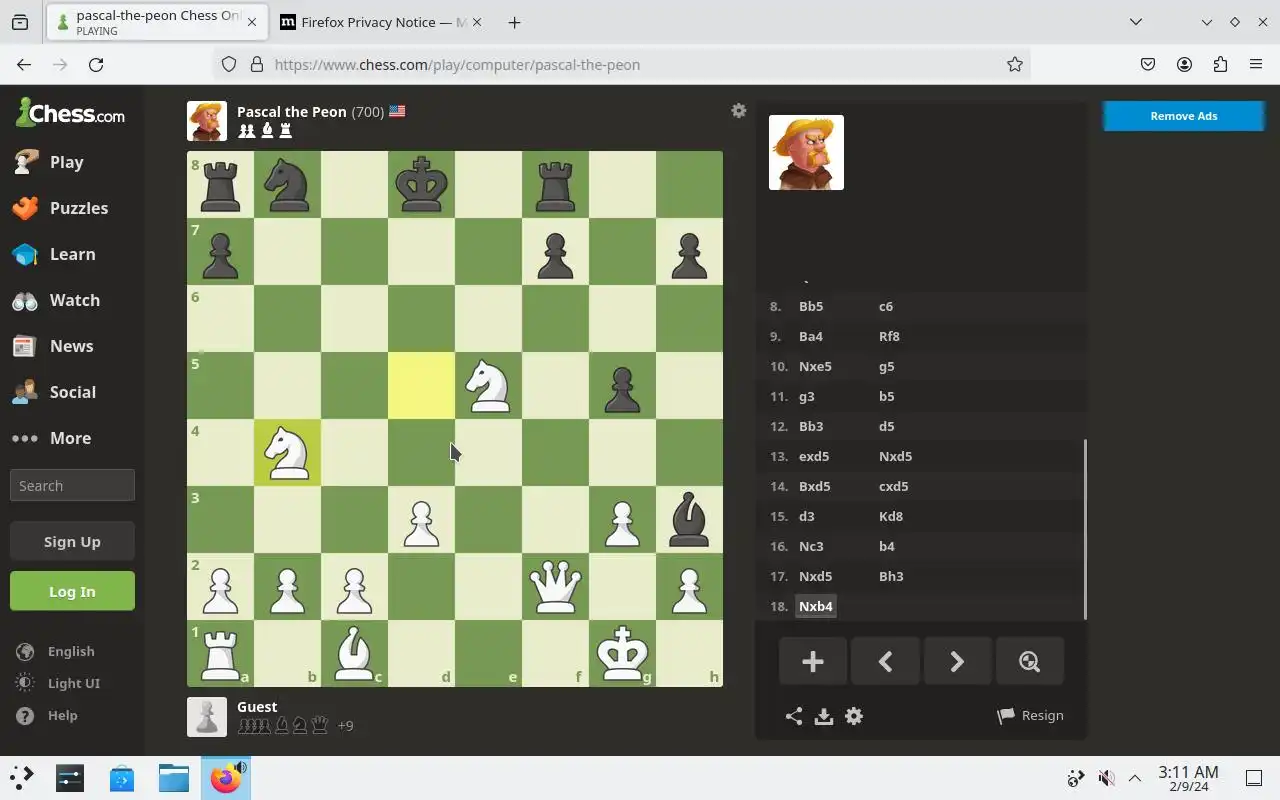This screenshot has height=800, width=1280.
Task: Reload the current page
Action: (x=96, y=64)
